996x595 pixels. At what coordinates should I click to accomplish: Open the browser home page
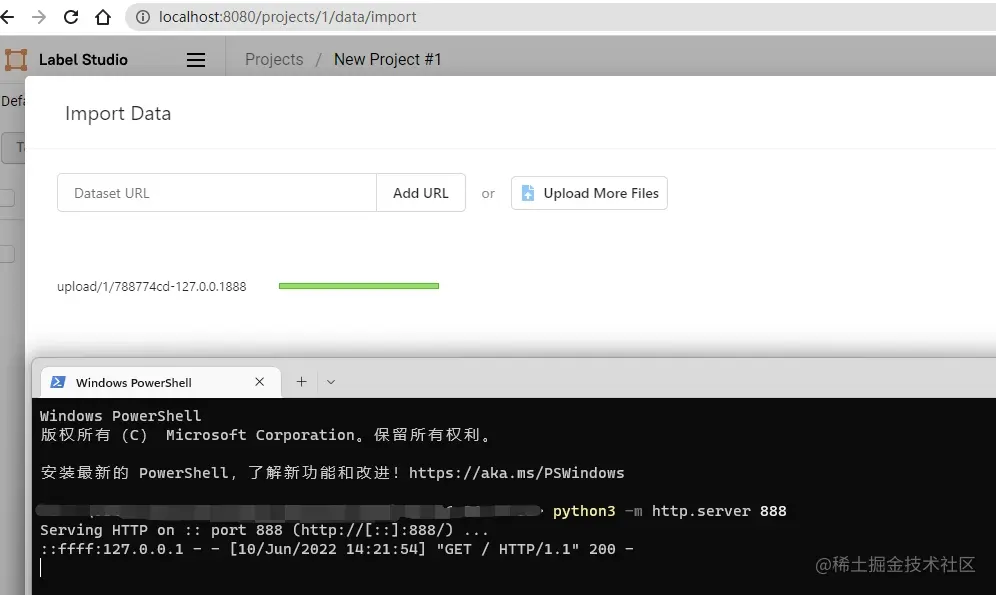point(103,17)
